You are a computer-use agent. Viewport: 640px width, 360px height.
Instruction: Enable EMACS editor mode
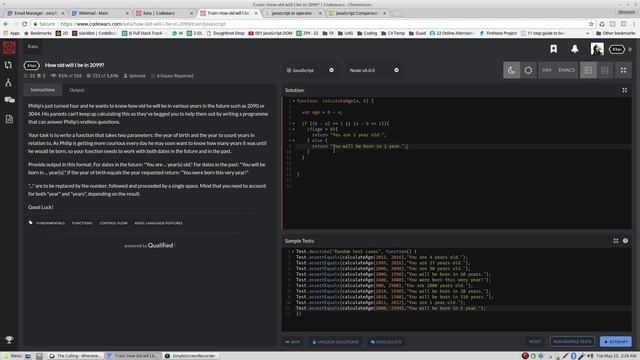(x=566, y=70)
